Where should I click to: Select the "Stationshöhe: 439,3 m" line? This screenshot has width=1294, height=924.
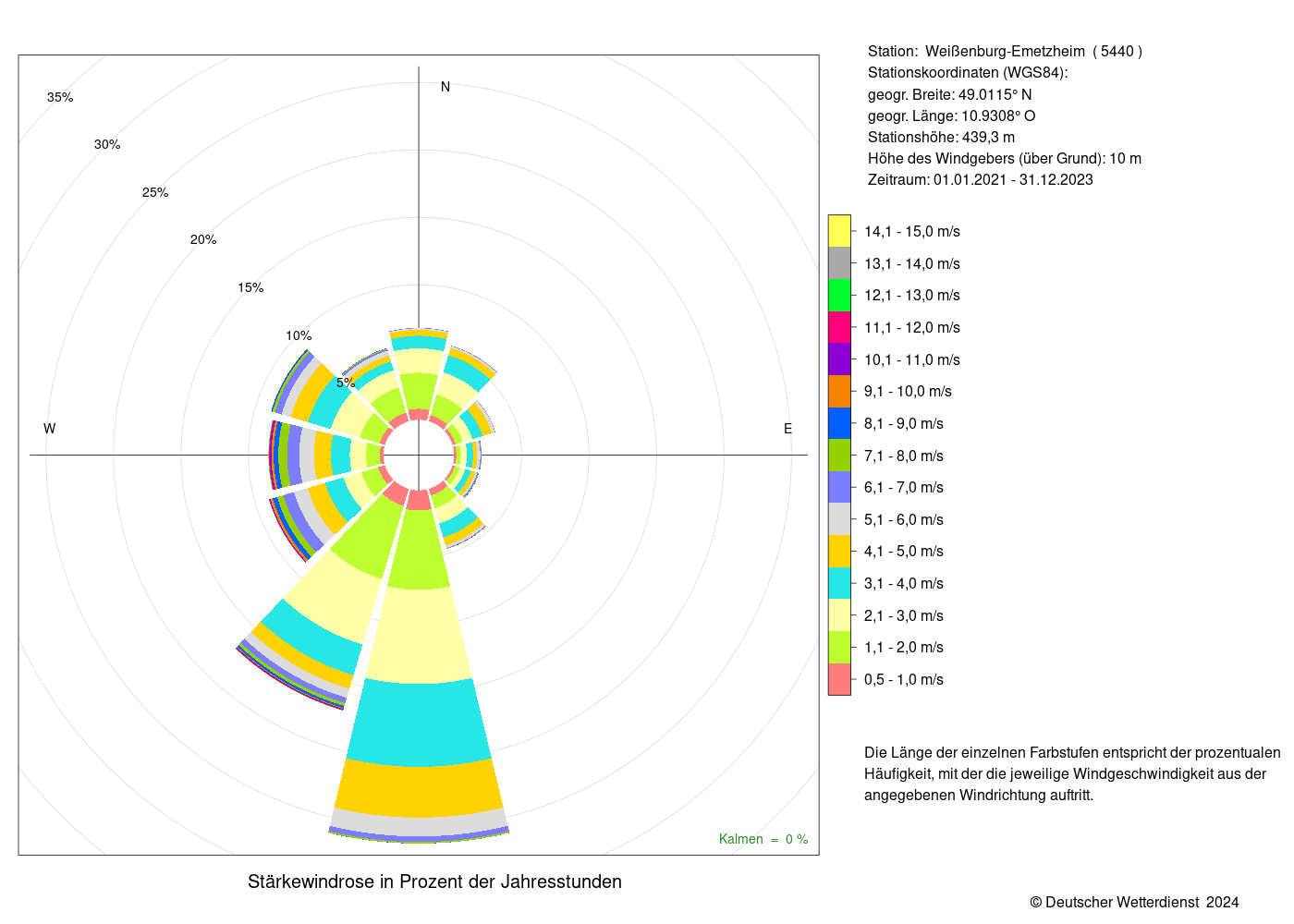click(x=941, y=138)
